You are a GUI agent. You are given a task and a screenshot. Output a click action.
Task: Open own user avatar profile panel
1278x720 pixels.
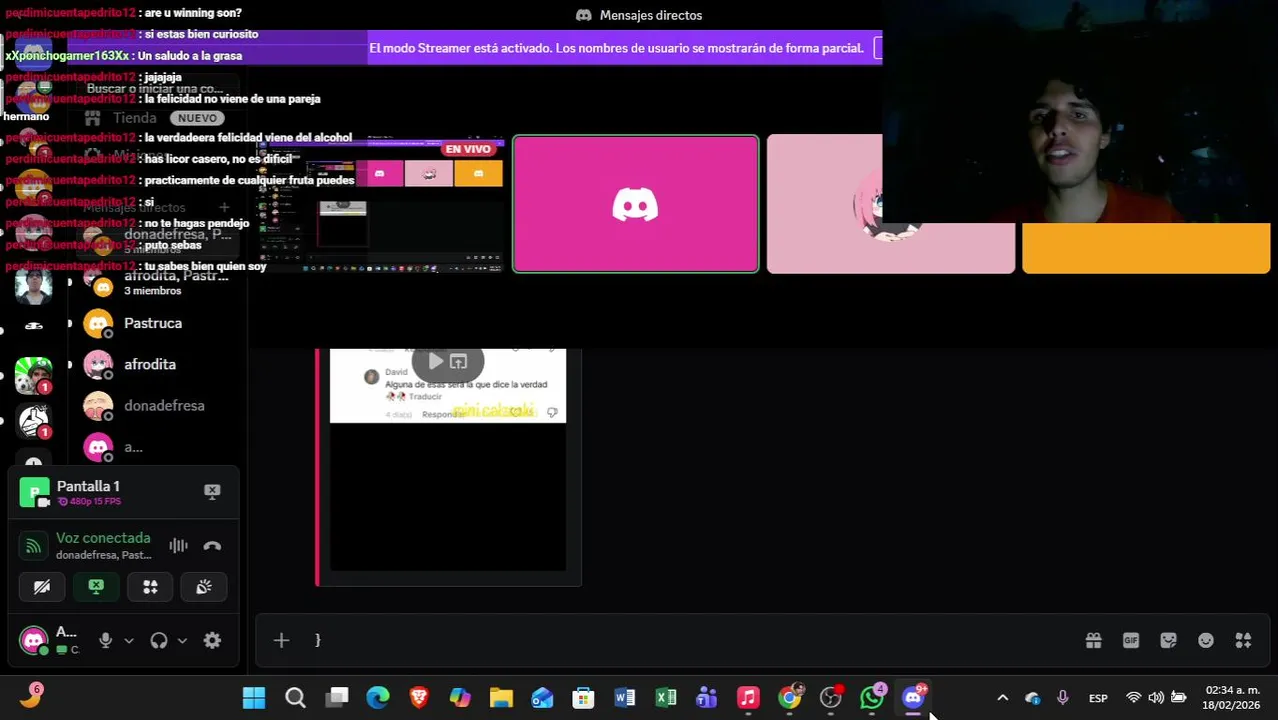34,641
